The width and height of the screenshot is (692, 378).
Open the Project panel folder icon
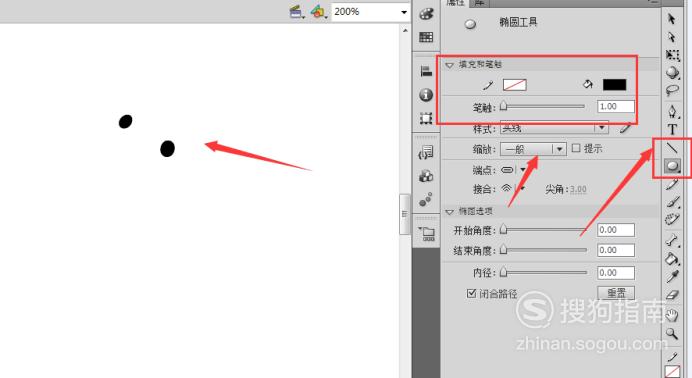point(427,233)
